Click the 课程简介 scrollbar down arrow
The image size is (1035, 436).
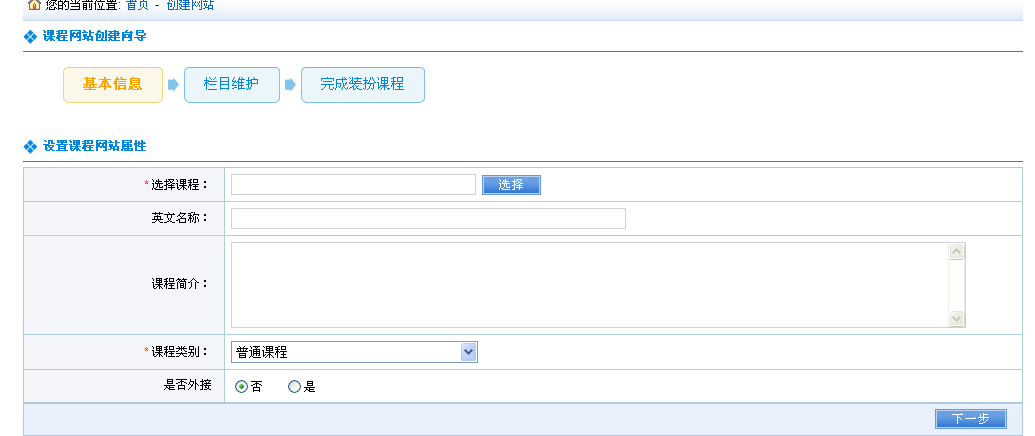[957, 318]
